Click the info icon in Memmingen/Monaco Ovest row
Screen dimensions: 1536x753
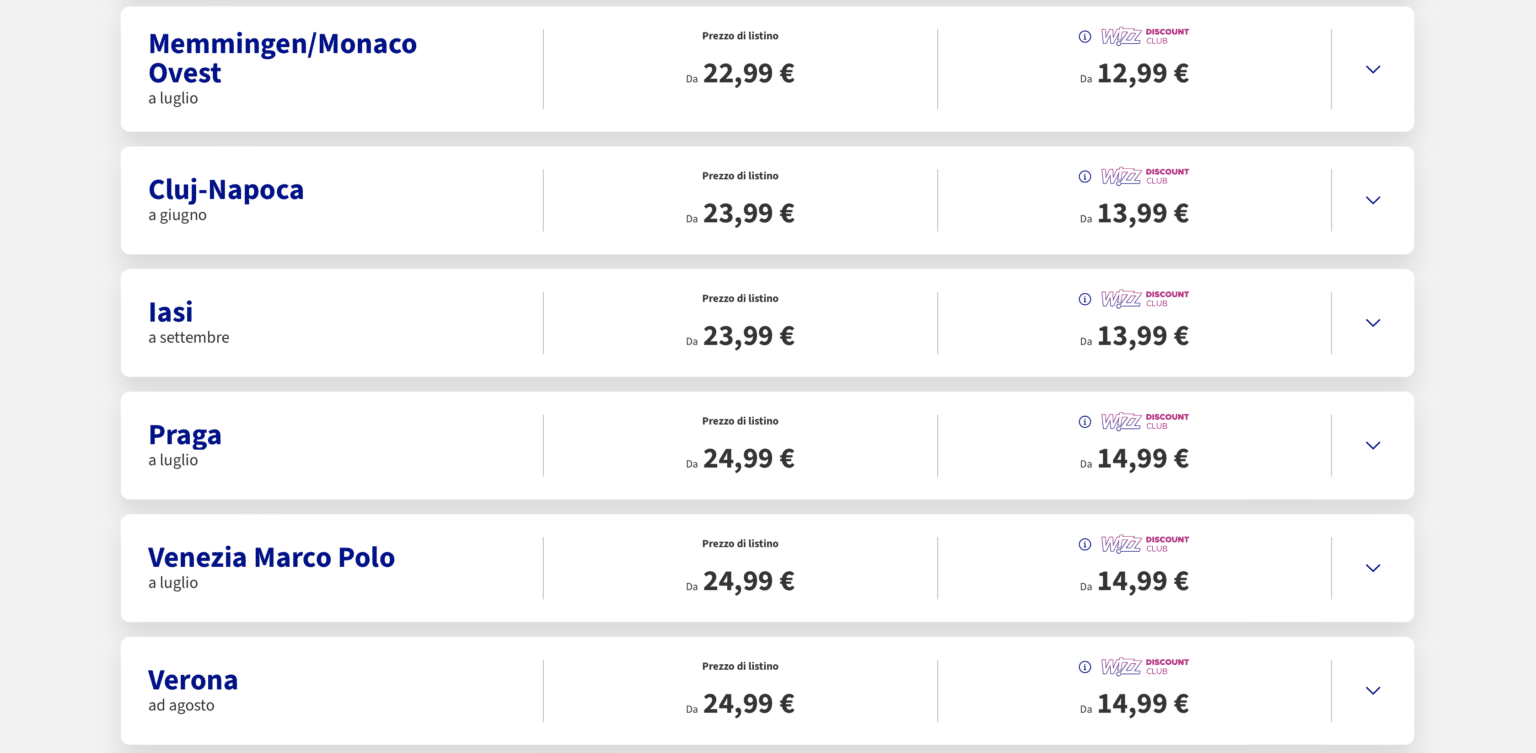point(1085,37)
